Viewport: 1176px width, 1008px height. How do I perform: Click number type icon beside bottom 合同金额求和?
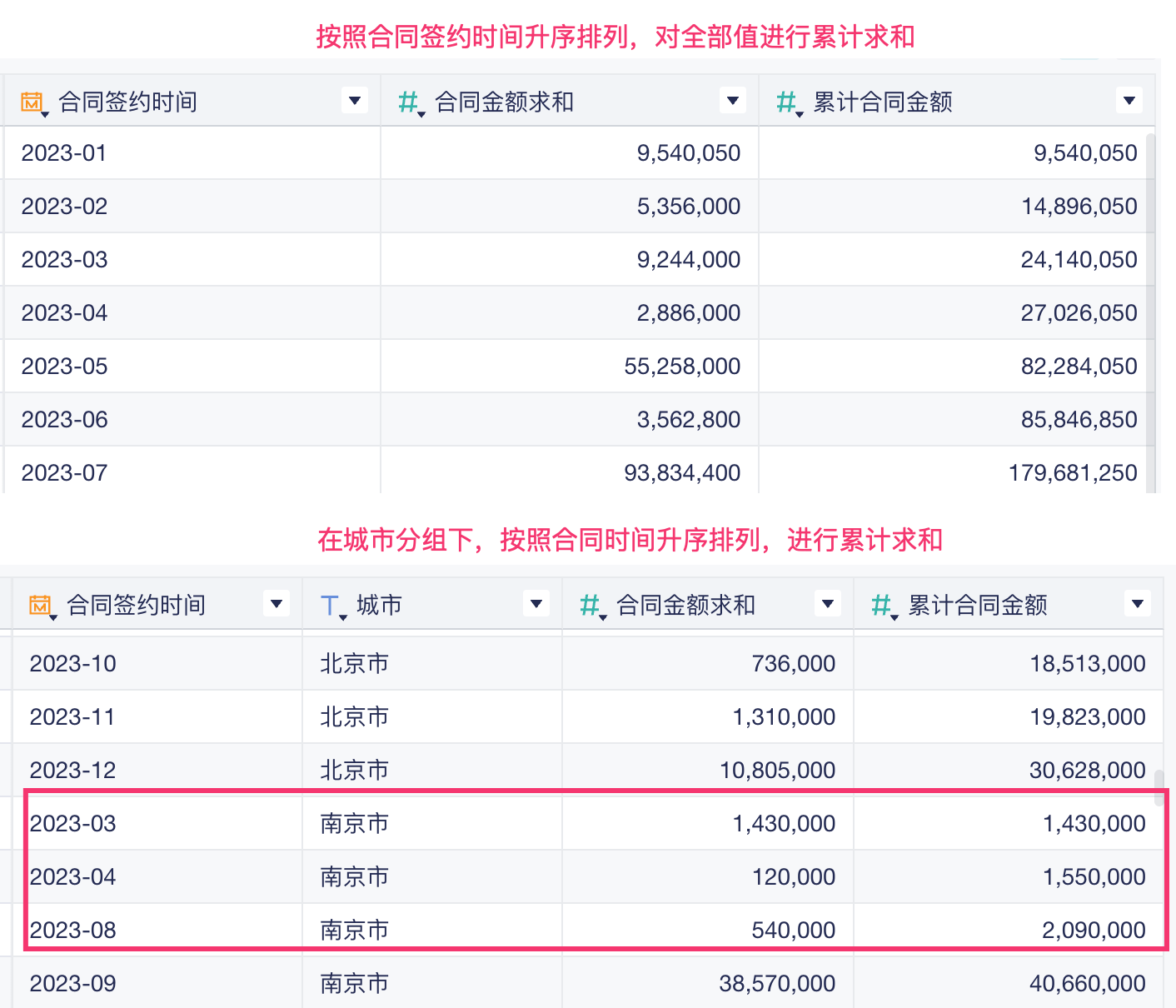click(590, 606)
